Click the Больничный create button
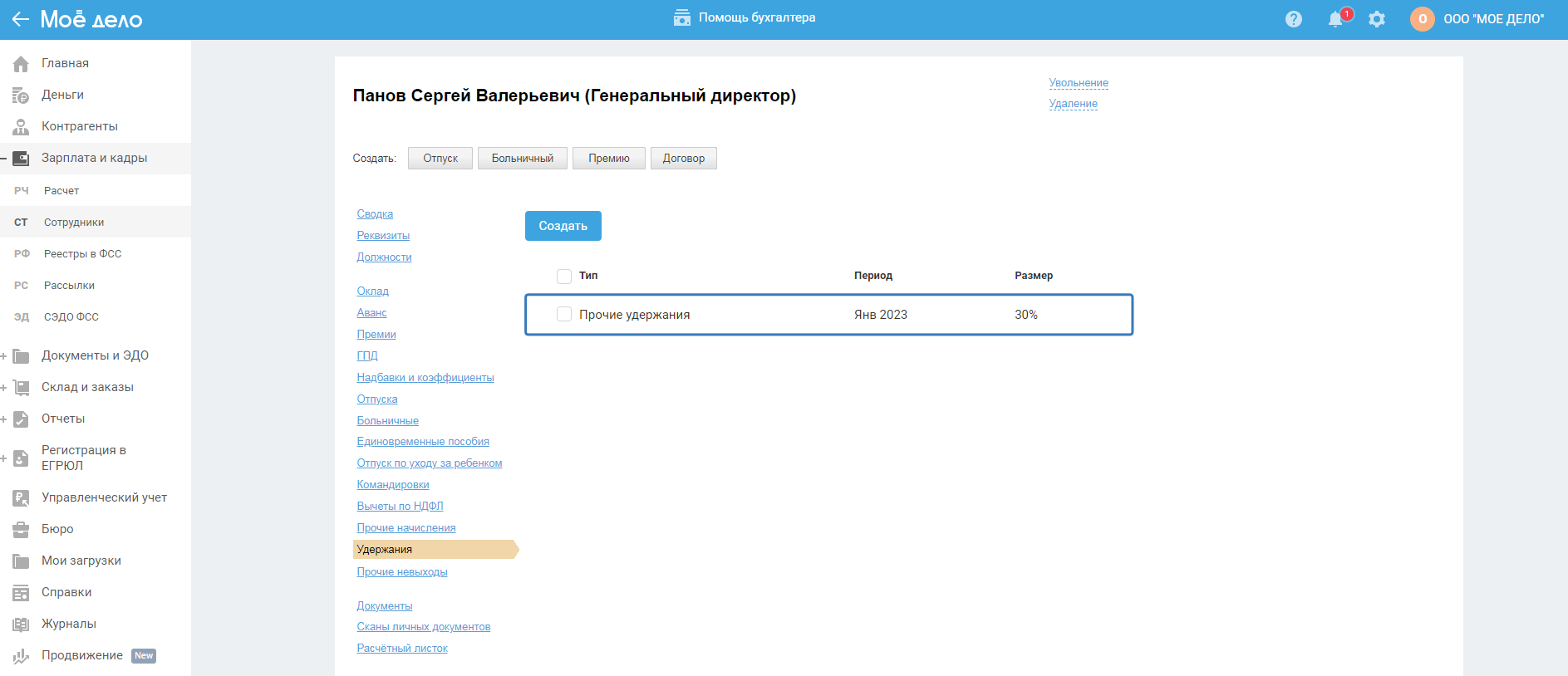 coord(523,159)
